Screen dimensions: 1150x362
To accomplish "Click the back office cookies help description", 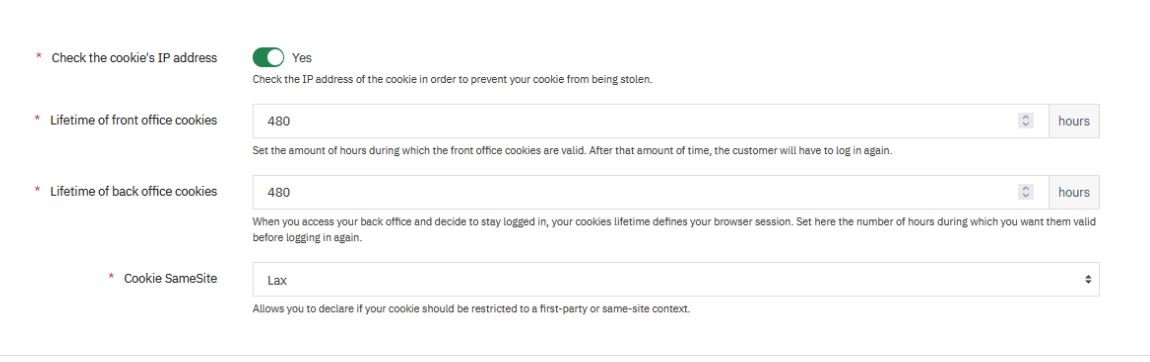I will pyautogui.click(x=674, y=229).
